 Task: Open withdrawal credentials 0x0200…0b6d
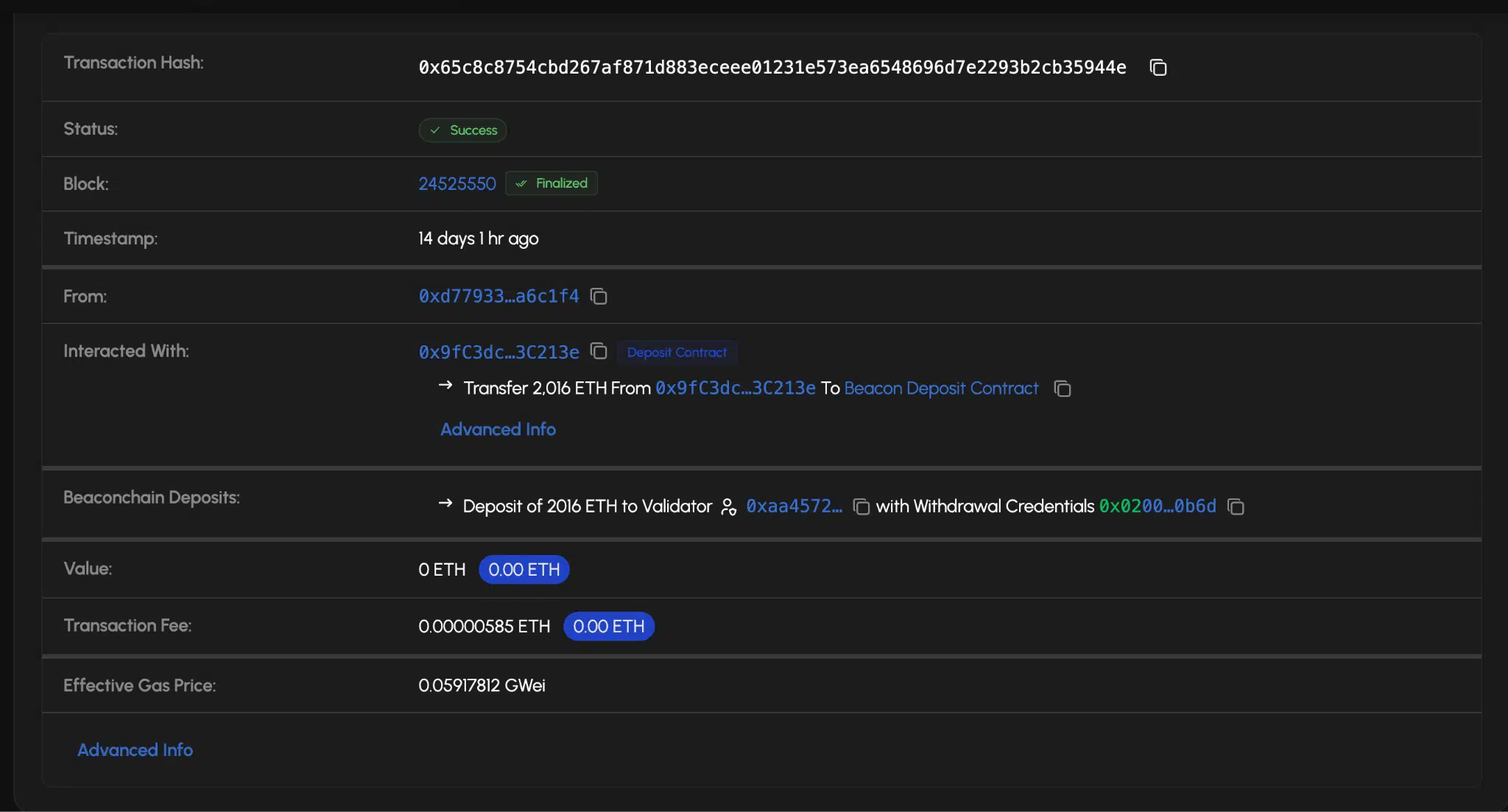[1158, 506]
